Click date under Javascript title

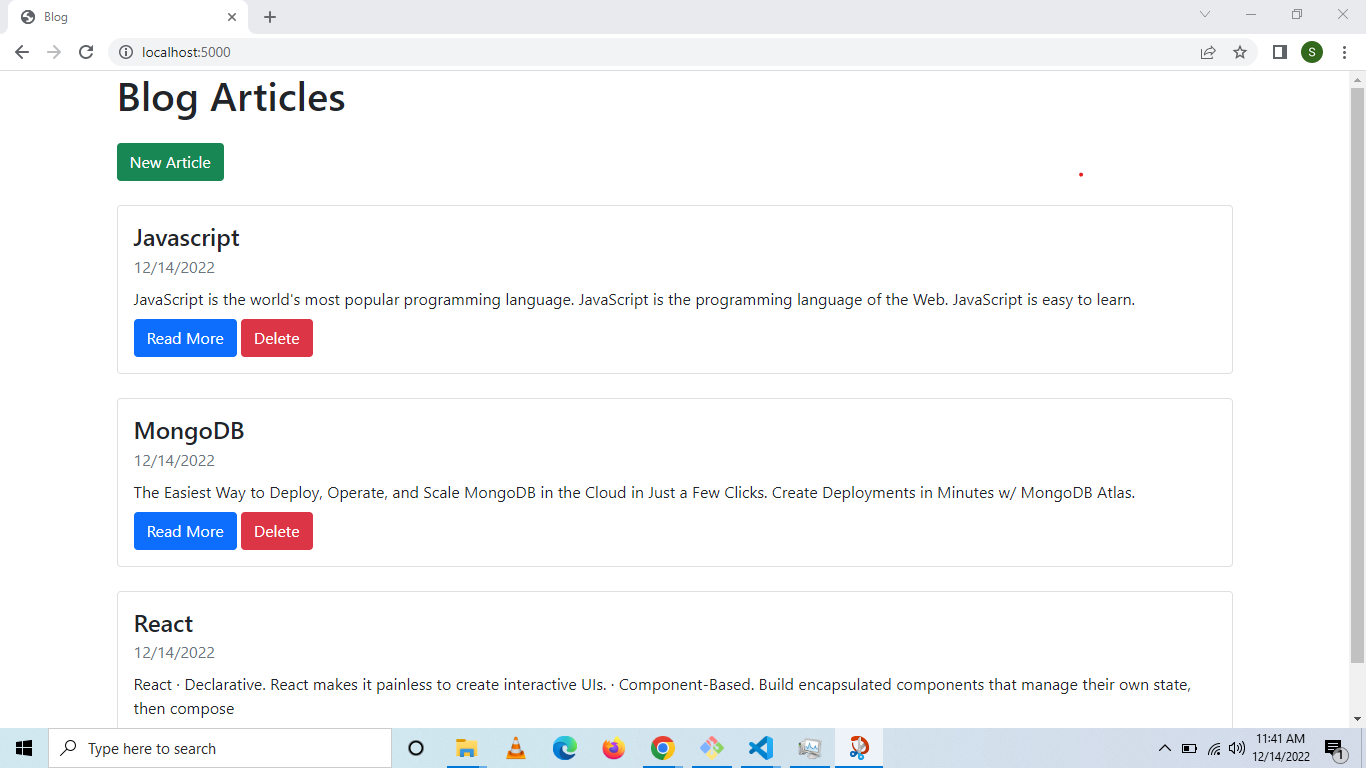point(174,268)
